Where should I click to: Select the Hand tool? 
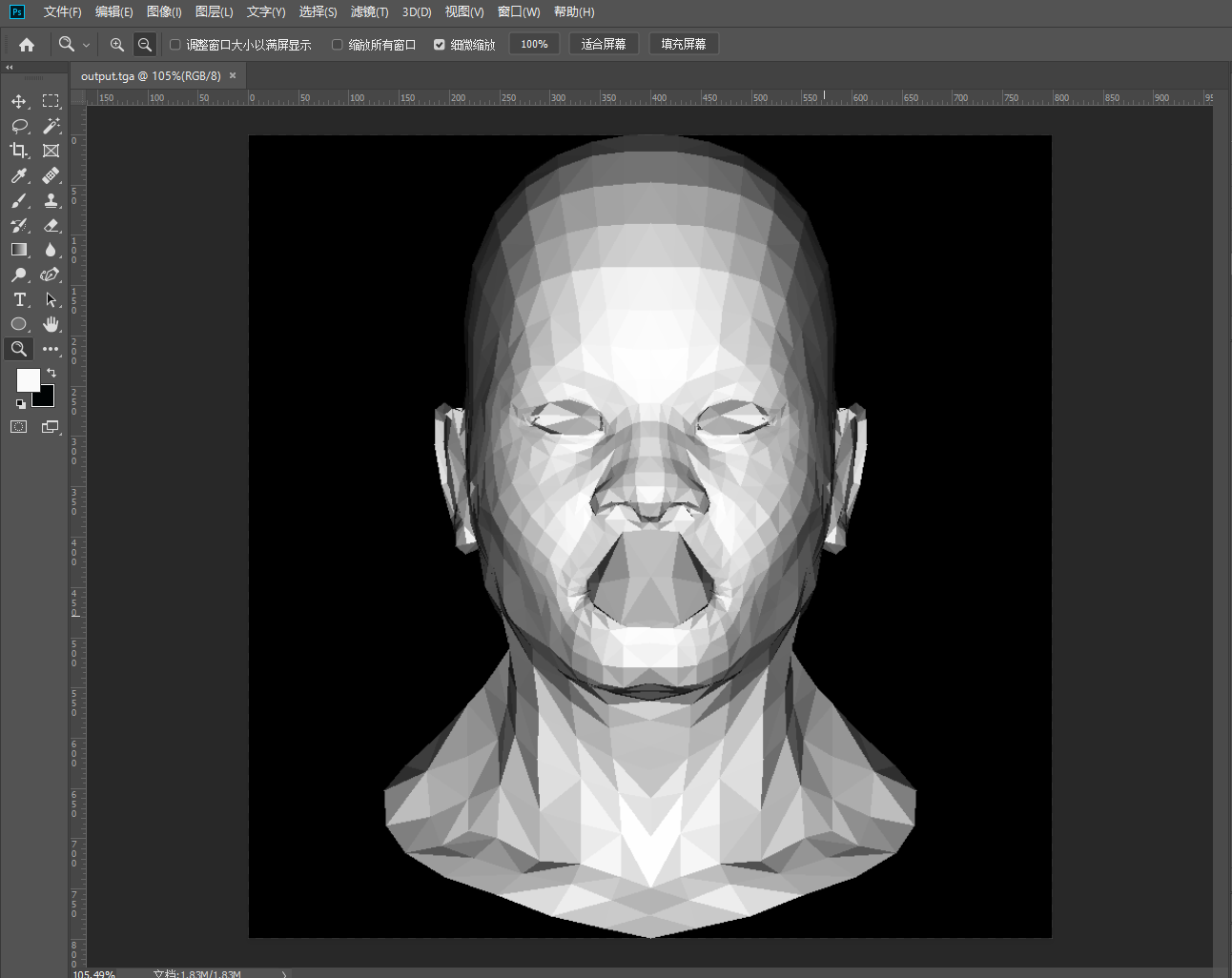coord(51,324)
